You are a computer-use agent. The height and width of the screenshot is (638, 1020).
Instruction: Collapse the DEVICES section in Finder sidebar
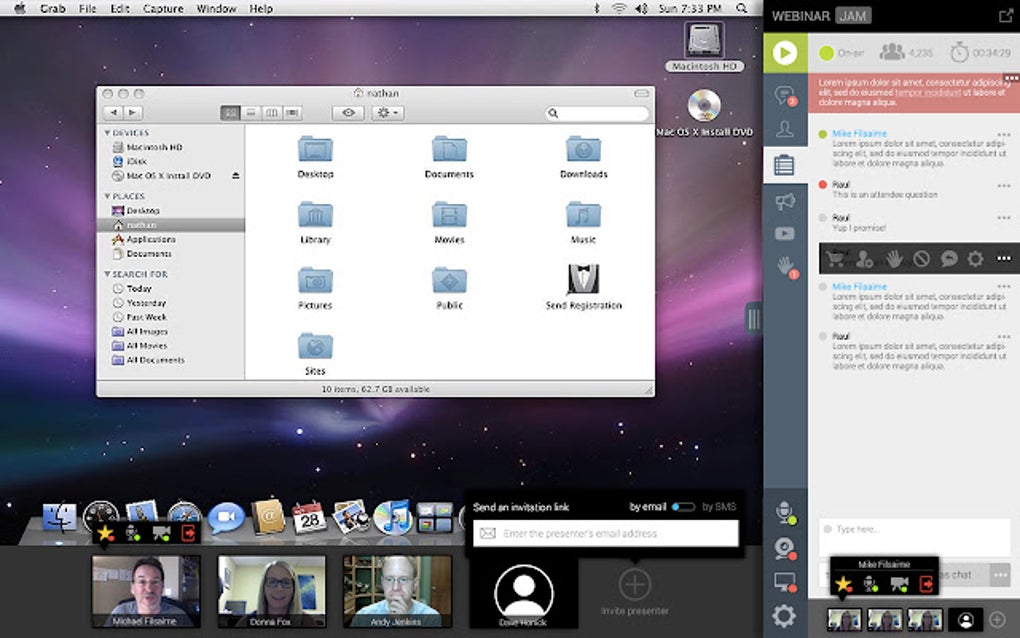tap(108, 133)
